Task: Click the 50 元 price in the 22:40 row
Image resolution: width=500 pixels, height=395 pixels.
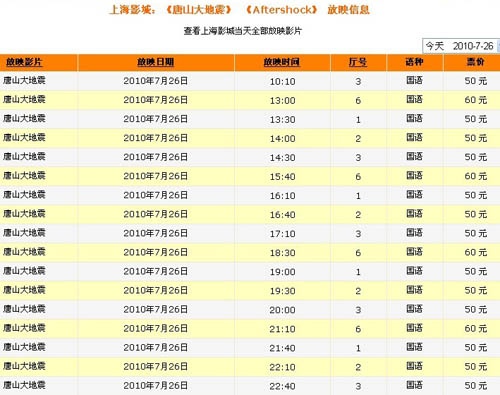Action: (x=476, y=385)
